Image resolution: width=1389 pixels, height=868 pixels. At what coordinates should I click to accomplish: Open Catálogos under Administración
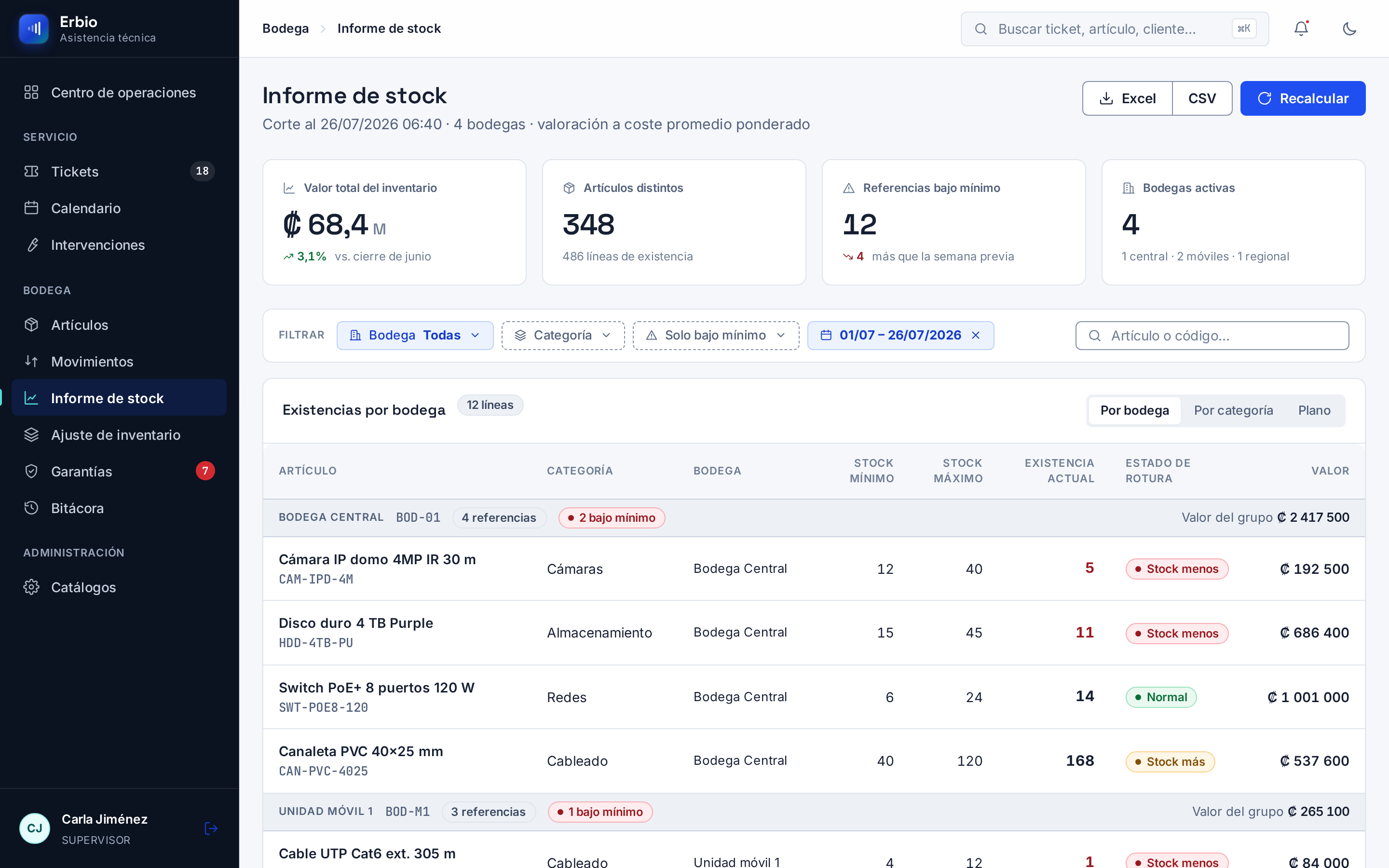tap(119, 587)
